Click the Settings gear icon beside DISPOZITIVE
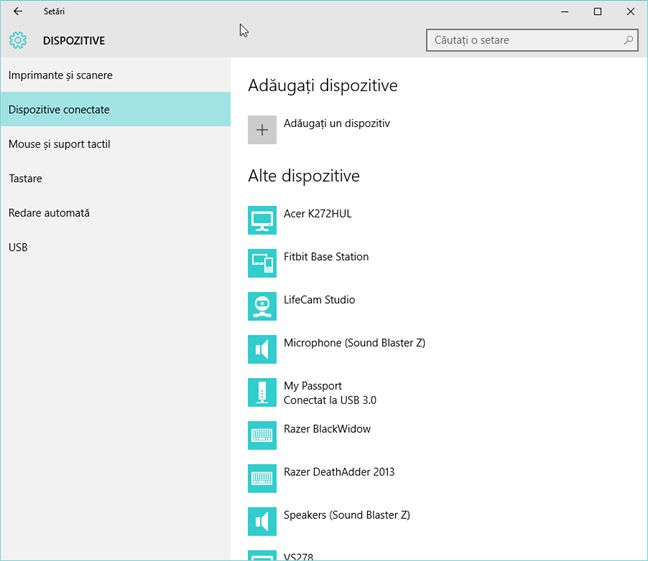 18,40
